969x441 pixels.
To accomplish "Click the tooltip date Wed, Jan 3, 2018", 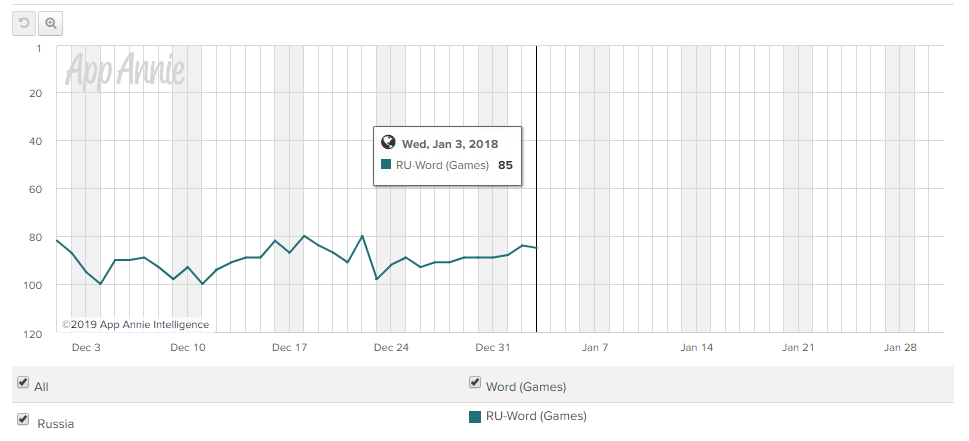I will point(449,144).
